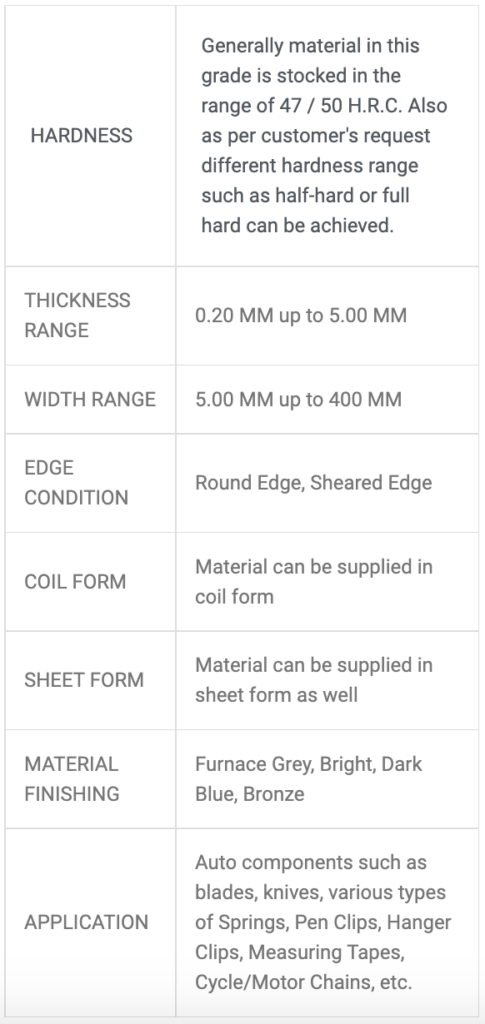Click the Cycle/Motor Chains text line
This screenshot has width=485, height=1024.
click(x=304, y=982)
